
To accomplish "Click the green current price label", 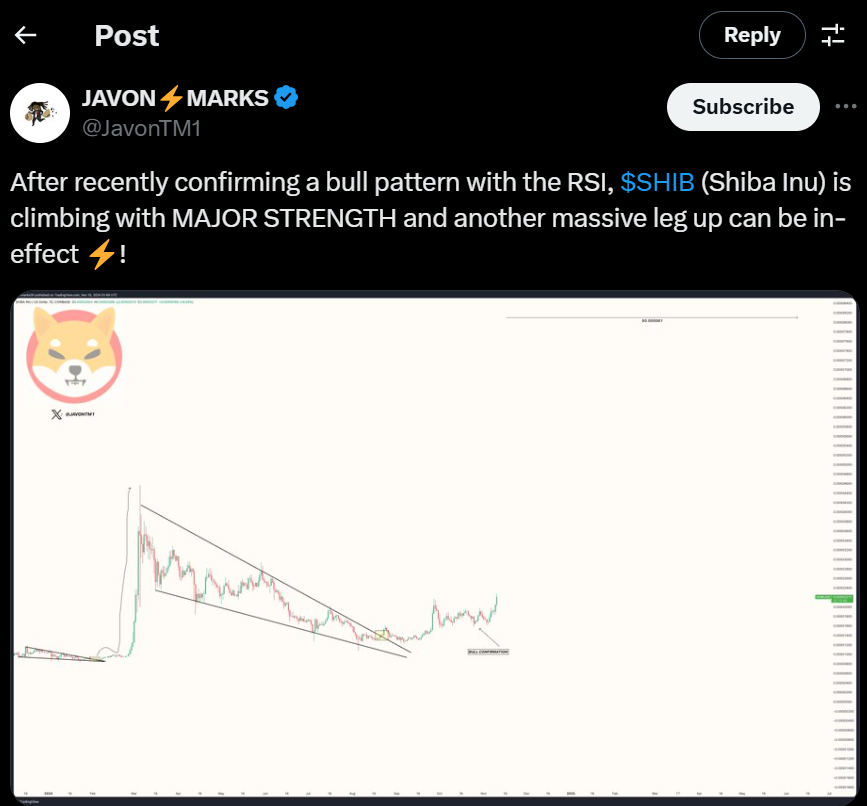I will click(832, 598).
